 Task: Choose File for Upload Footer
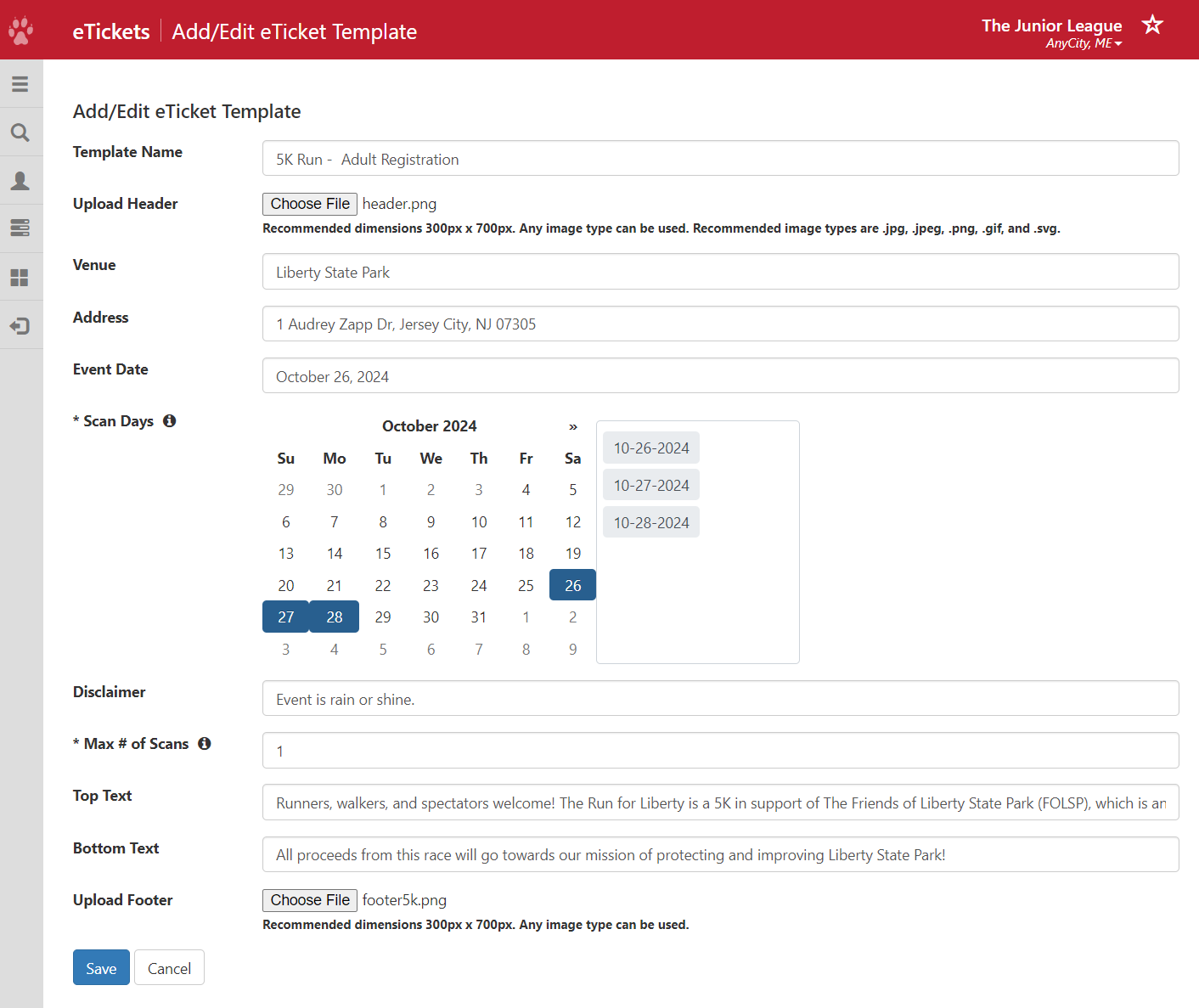[x=310, y=900]
